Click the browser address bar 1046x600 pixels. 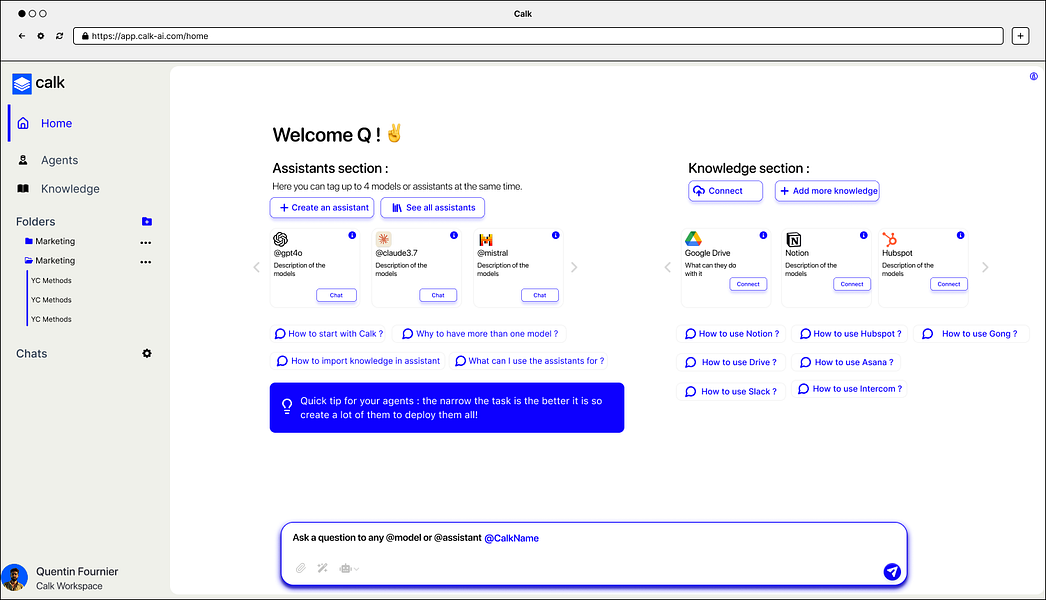pos(538,36)
